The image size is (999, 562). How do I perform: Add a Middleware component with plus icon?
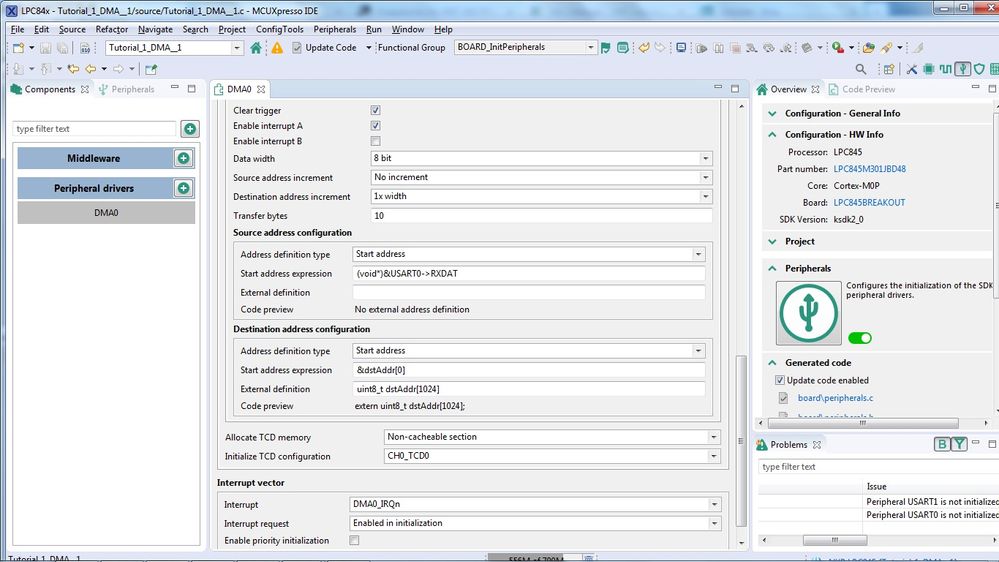pyautogui.click(x=183, y=158)
